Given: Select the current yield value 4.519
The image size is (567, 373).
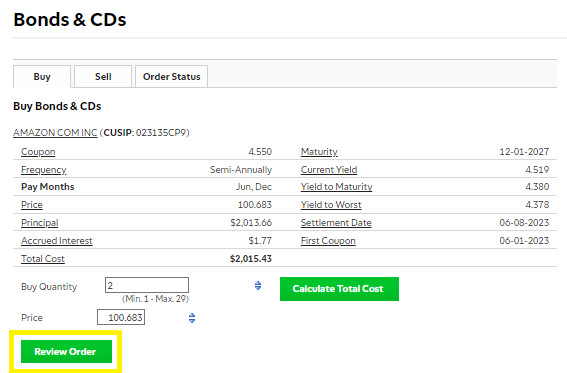Looking at the screenshot, I should (x=537, y=170).
